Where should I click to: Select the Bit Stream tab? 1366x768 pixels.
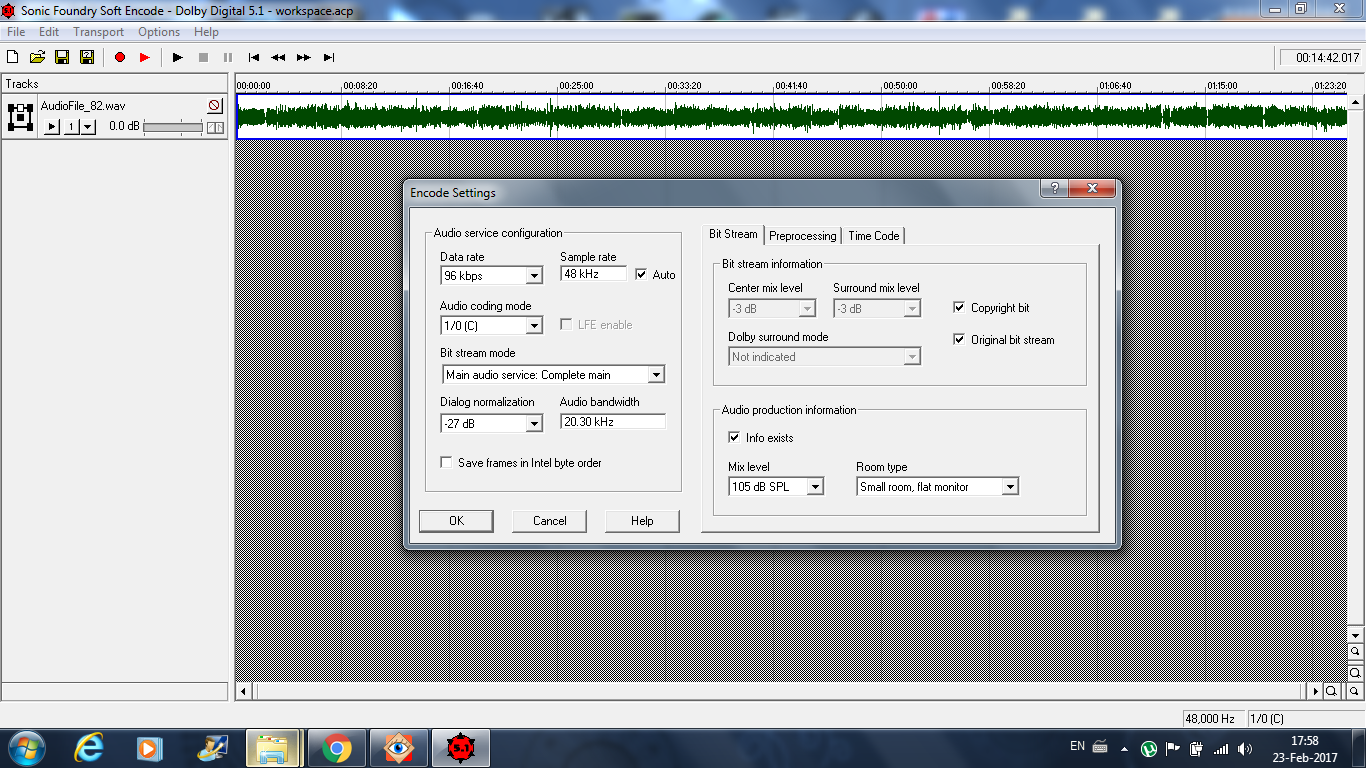pos(733,234)
